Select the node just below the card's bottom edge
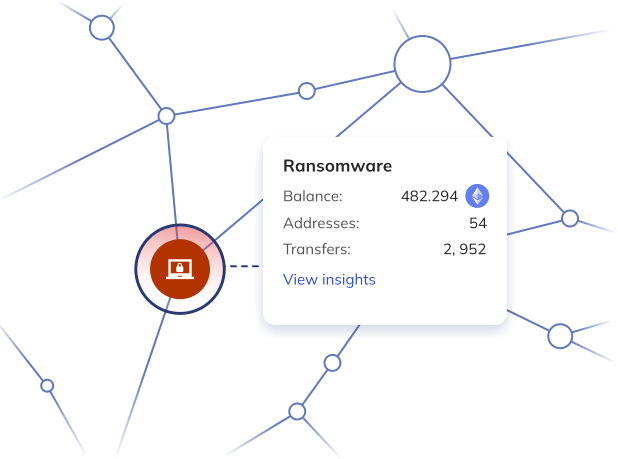 (332, 361)
